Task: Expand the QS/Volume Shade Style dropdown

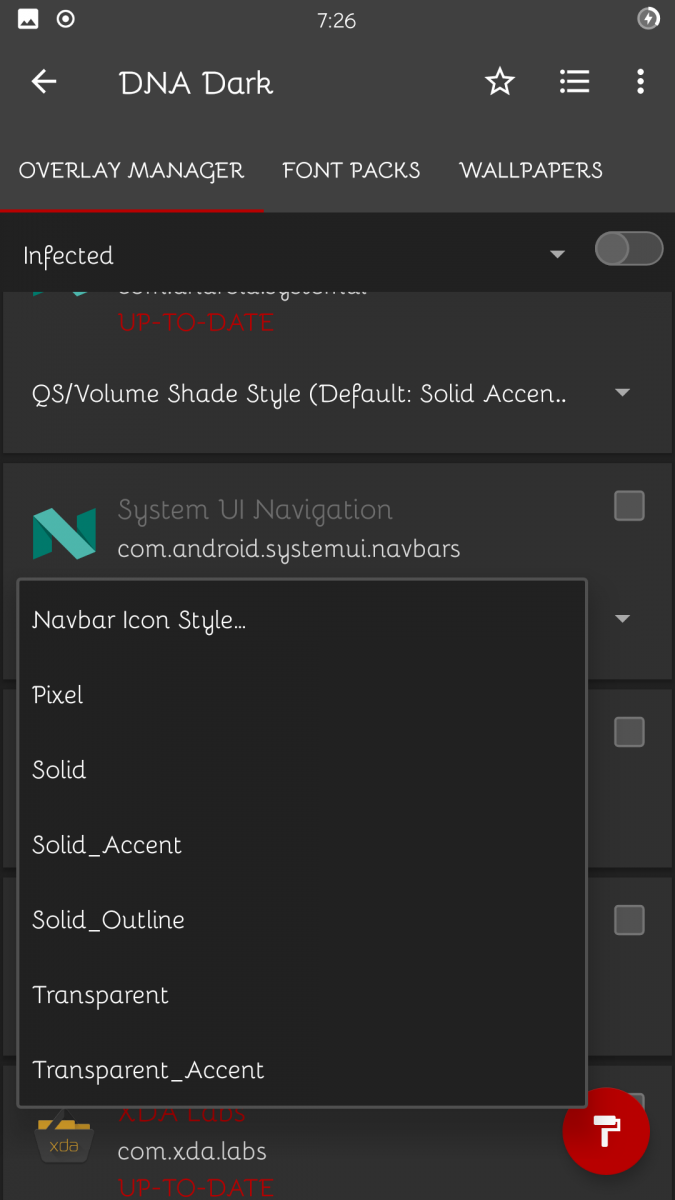Action: click(x=621, y=393)
